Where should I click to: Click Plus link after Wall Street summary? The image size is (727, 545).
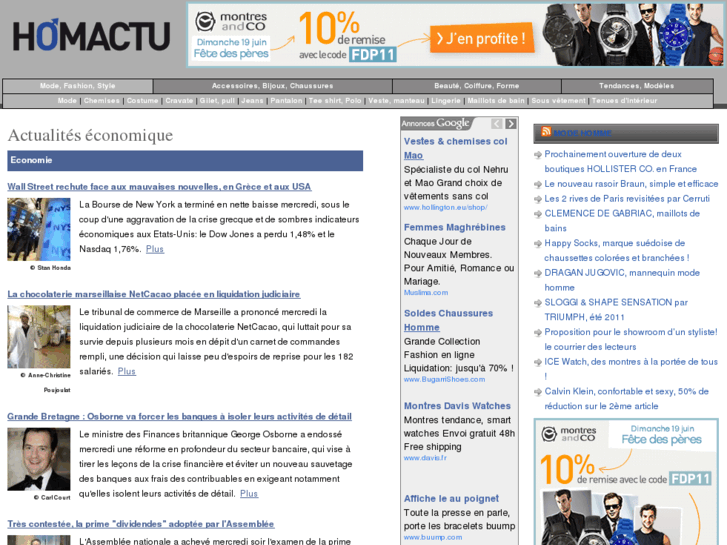click(x=155, y=249)
